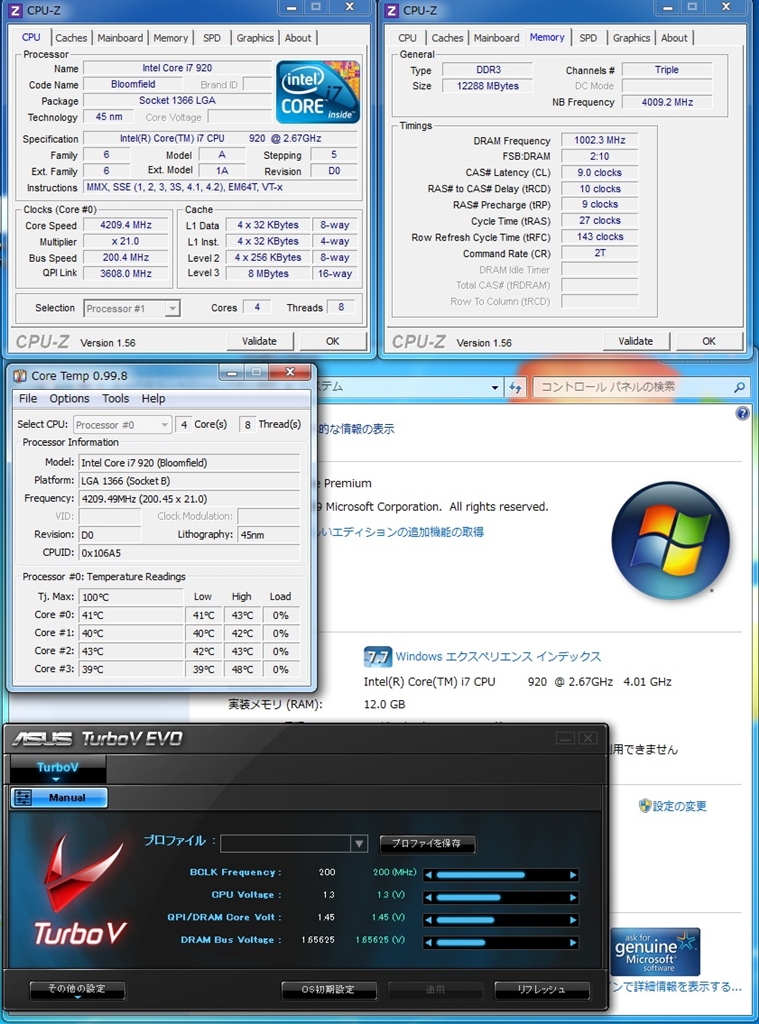Open the TurboV profile dropdown
Screen dimensions: 759x1024
(358, 844)
